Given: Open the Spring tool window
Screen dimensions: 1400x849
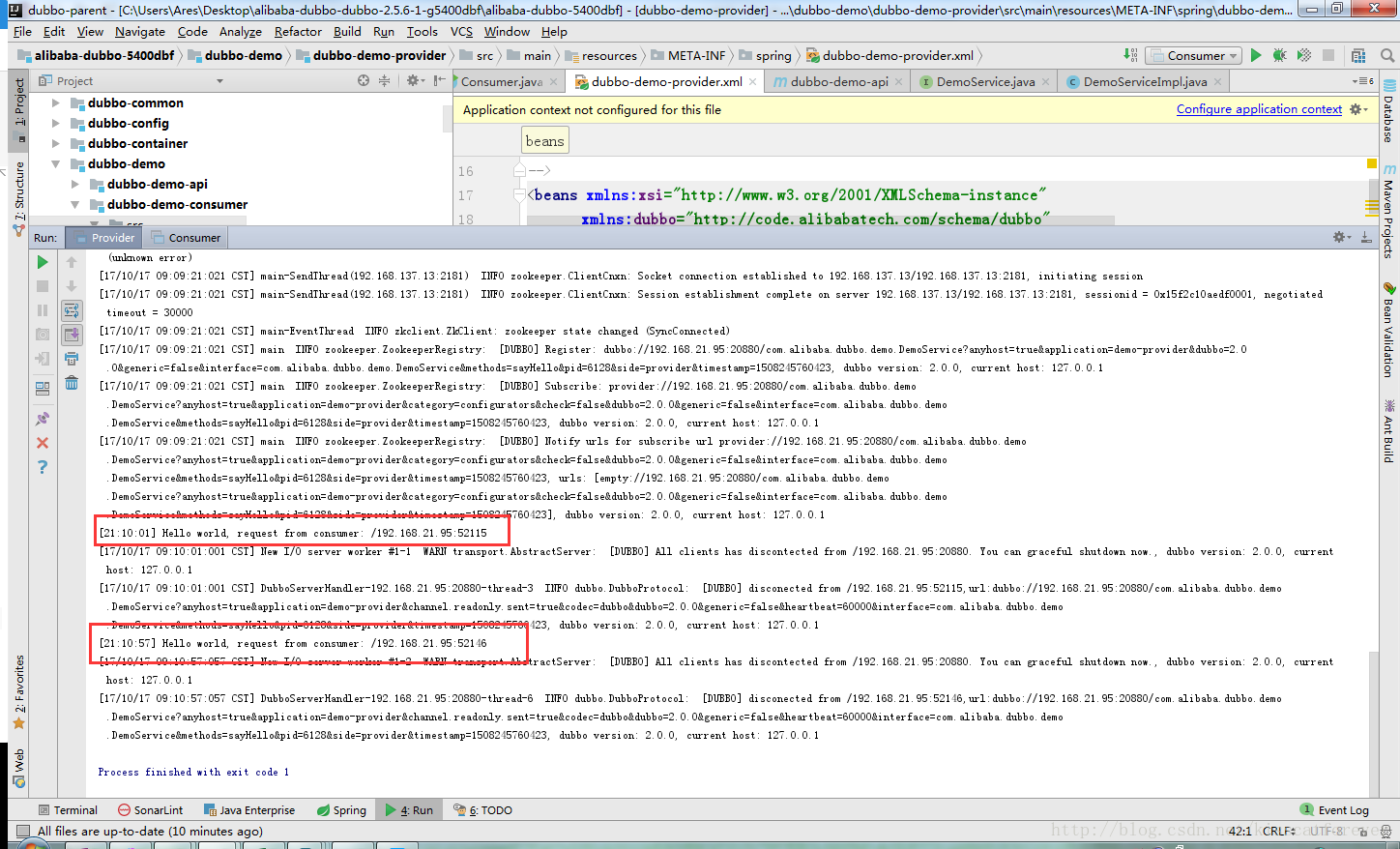Looking at the screenshot, I should coord(341,810).
